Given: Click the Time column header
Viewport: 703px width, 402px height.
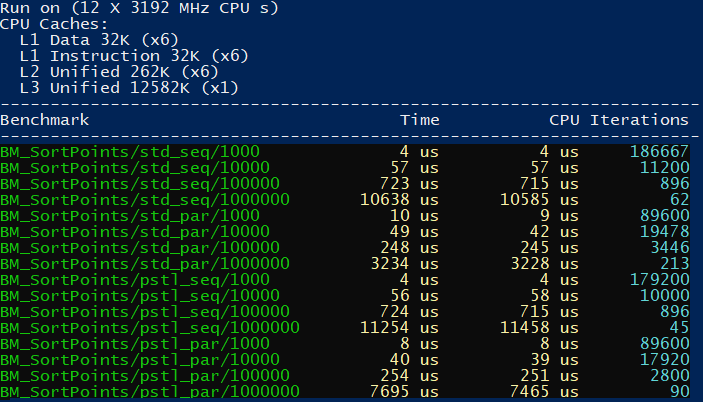Looking at the screenshot, I should click(419, 120).
